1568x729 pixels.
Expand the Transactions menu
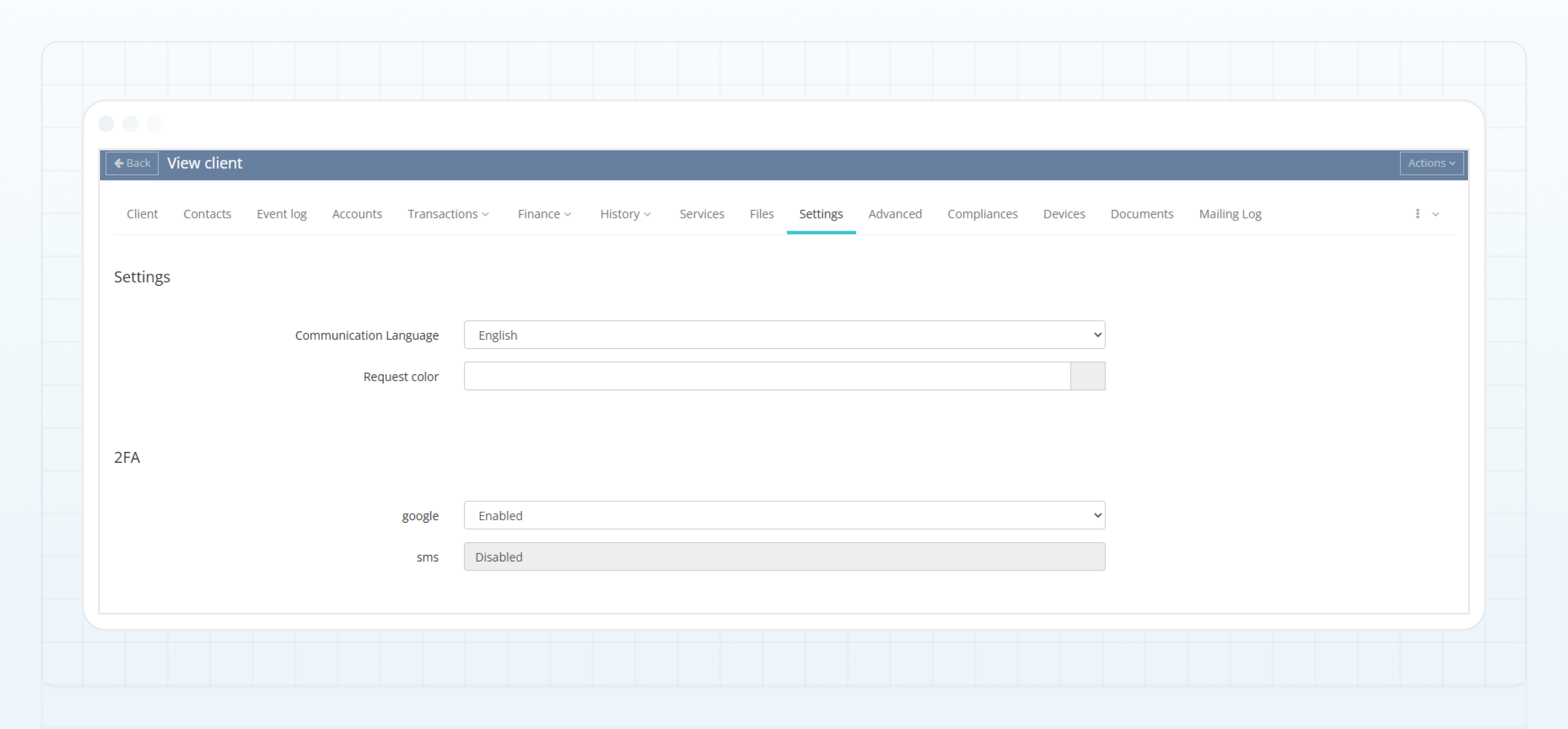tap(449, 214)
